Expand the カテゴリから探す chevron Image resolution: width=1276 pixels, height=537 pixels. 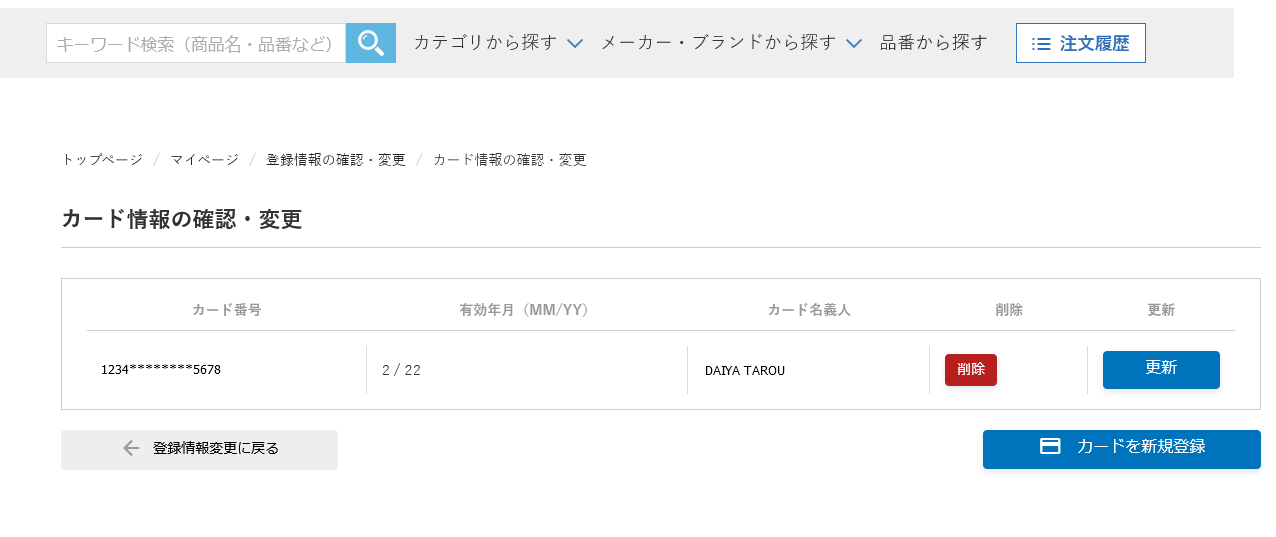tap(575, 43)
